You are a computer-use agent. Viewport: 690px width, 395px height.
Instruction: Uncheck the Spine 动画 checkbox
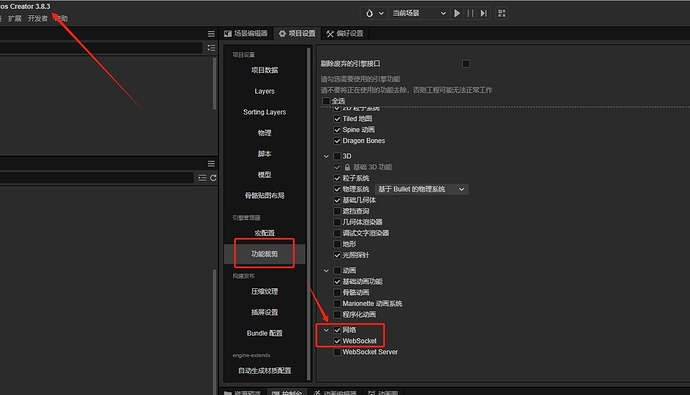pyautogui.click(x=337, y=130)
